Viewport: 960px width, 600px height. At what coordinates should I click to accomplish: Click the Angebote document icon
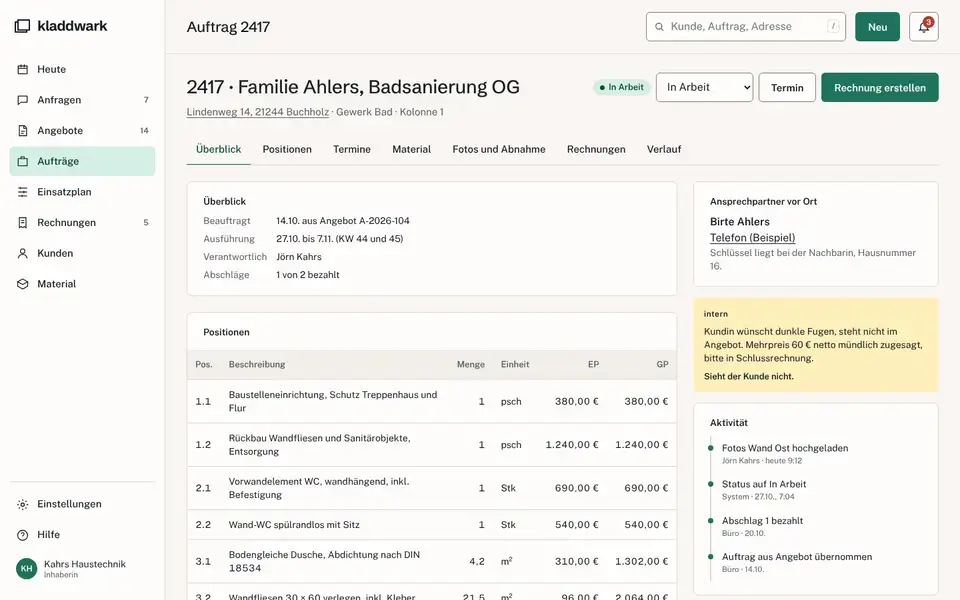[23, 130]
